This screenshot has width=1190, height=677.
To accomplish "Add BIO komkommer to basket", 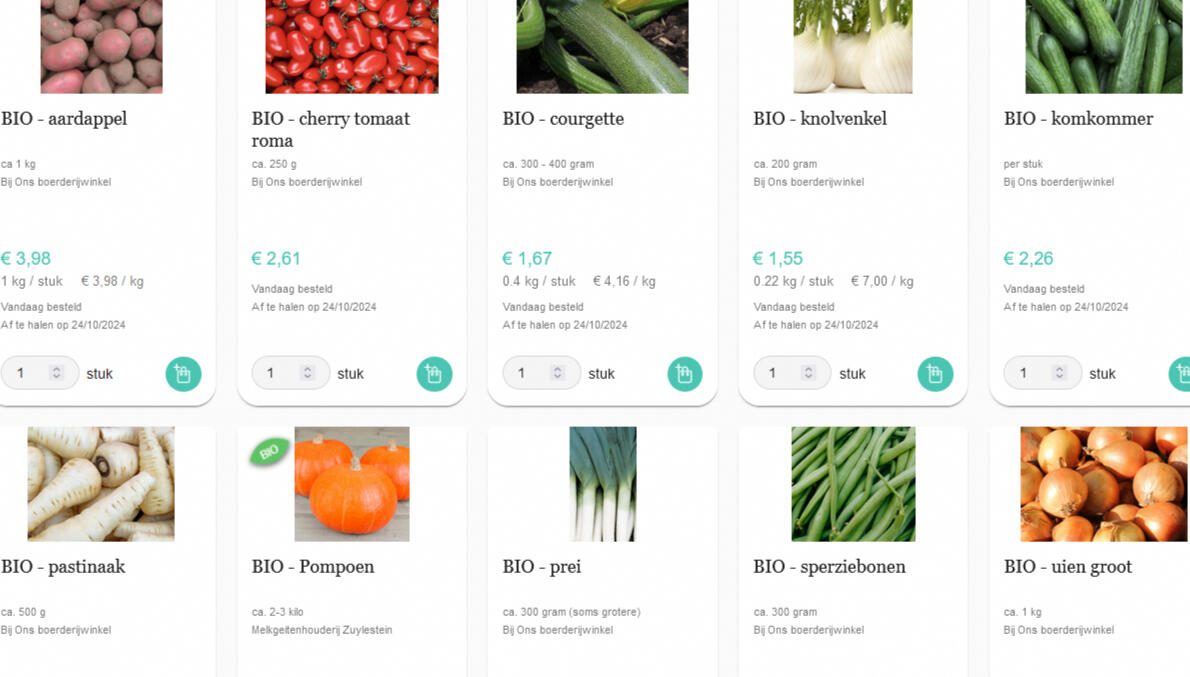I will tap(1181, 374).
